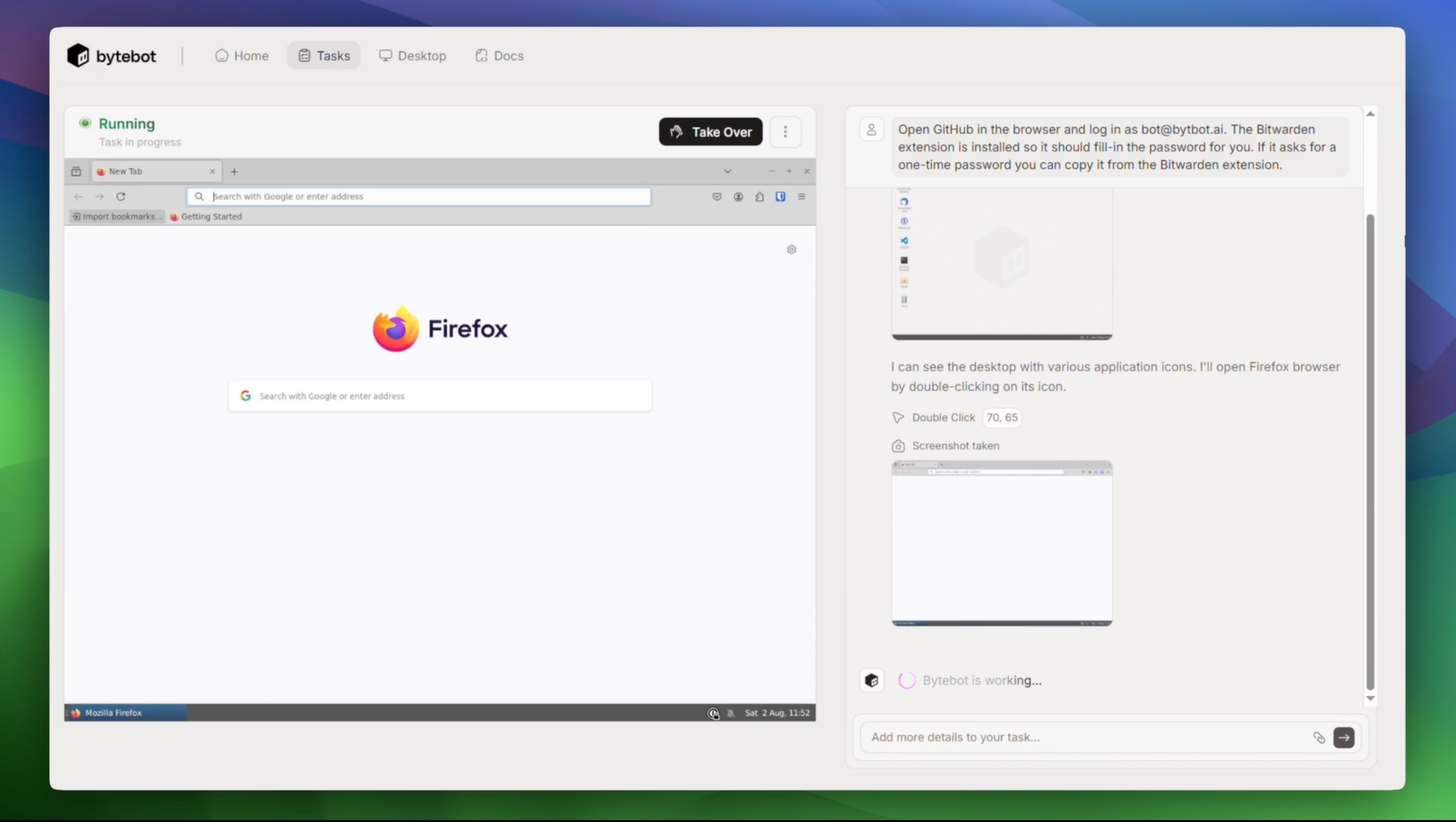1456x822 pixels.
Task: Open the Firefox window screenshot thumbnail
Action: [1002, 543]
